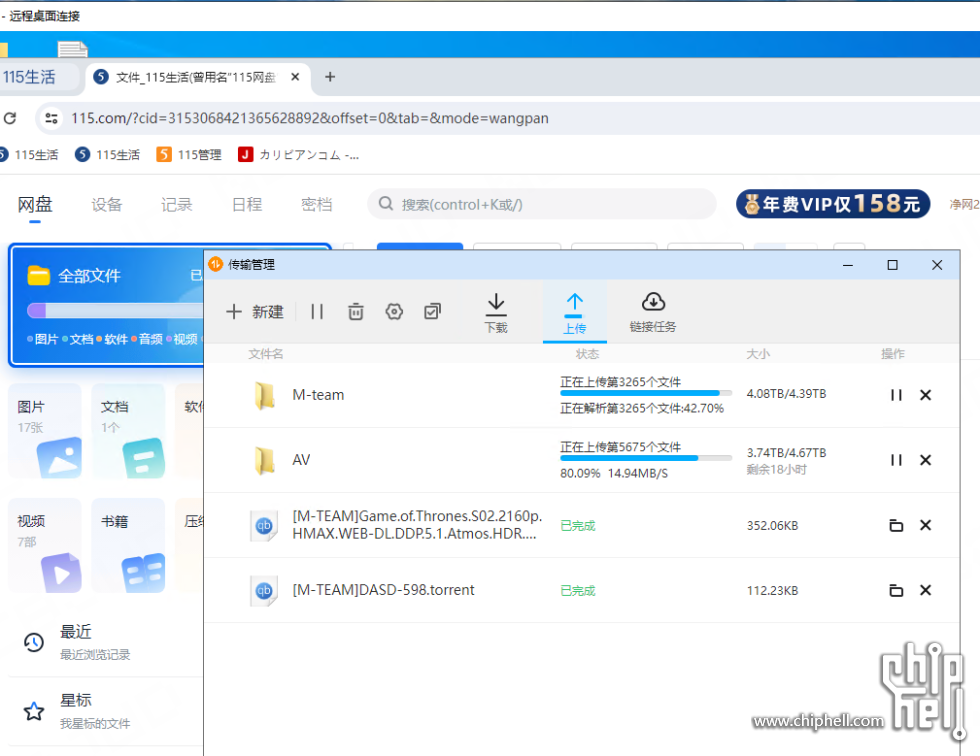Click the clock icon beside 最近

[x=34, y=642]
